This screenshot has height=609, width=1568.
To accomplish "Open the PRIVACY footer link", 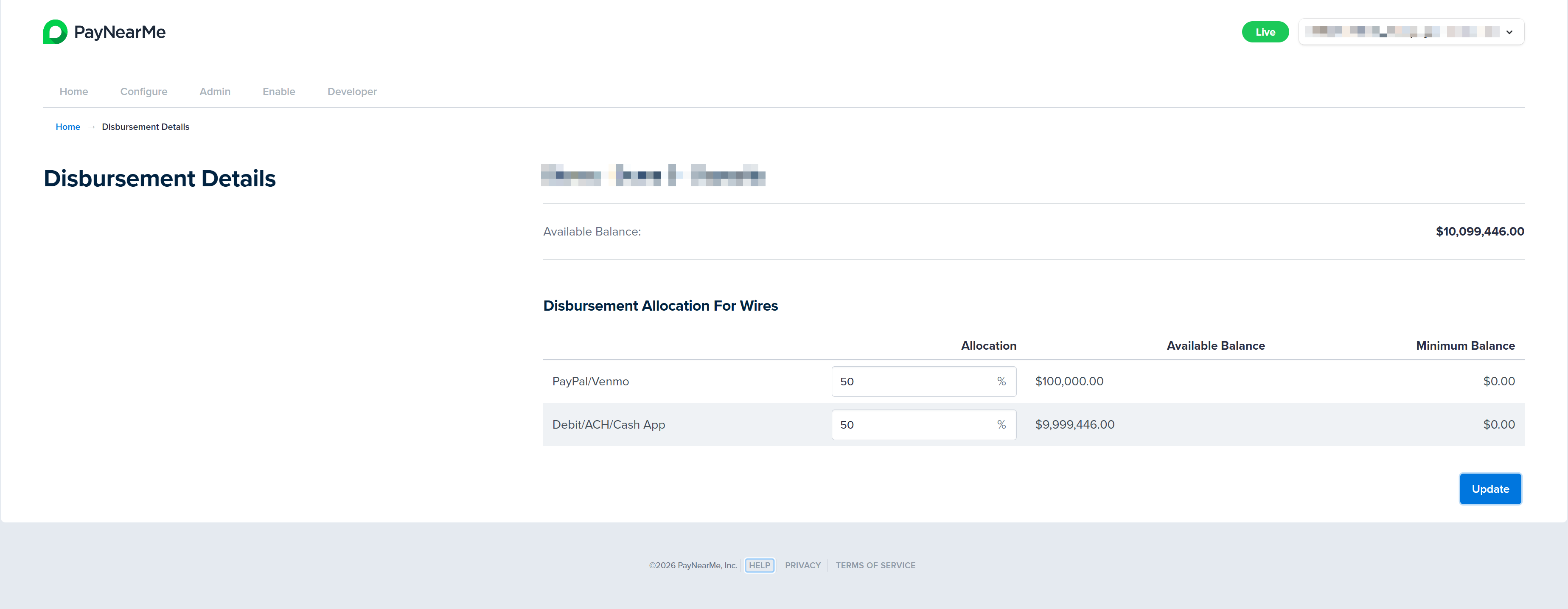I will (x=803, y=565).
